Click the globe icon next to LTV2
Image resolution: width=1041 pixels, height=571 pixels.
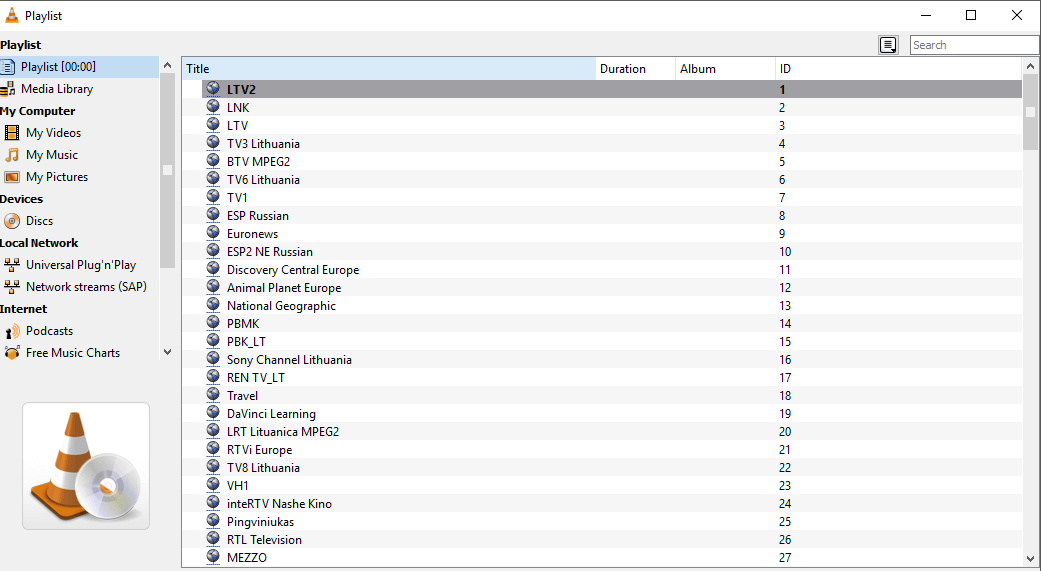pos(213,88)
